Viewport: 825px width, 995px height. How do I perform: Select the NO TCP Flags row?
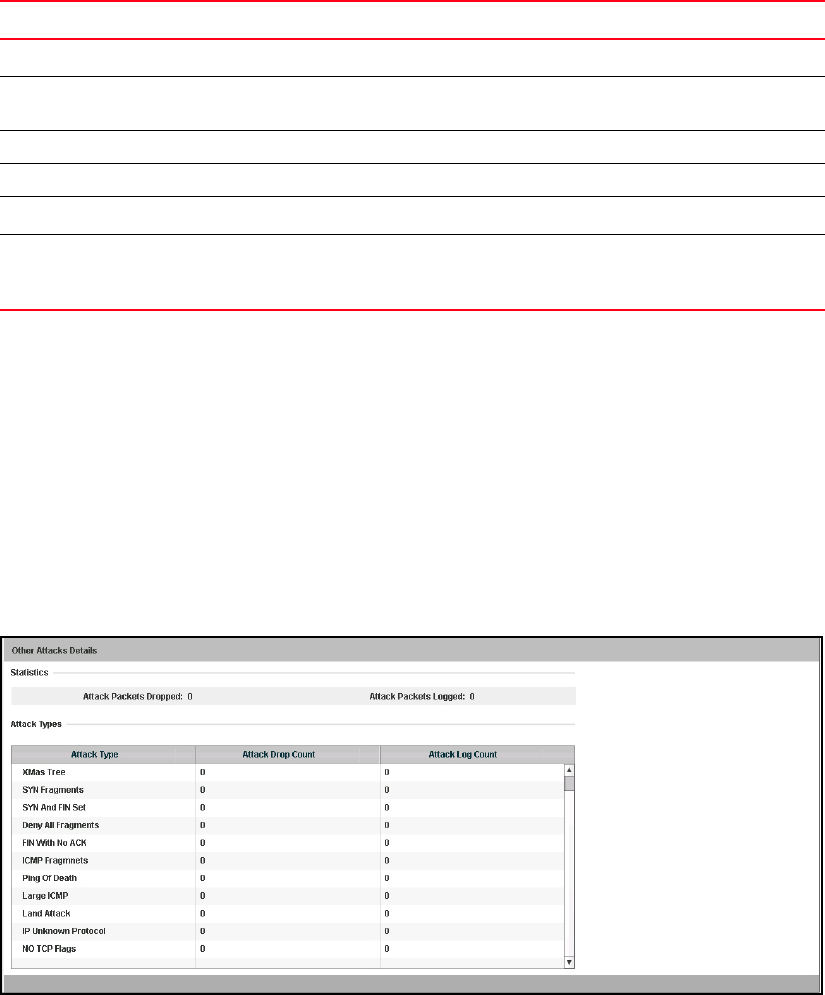tap(287, 949)
